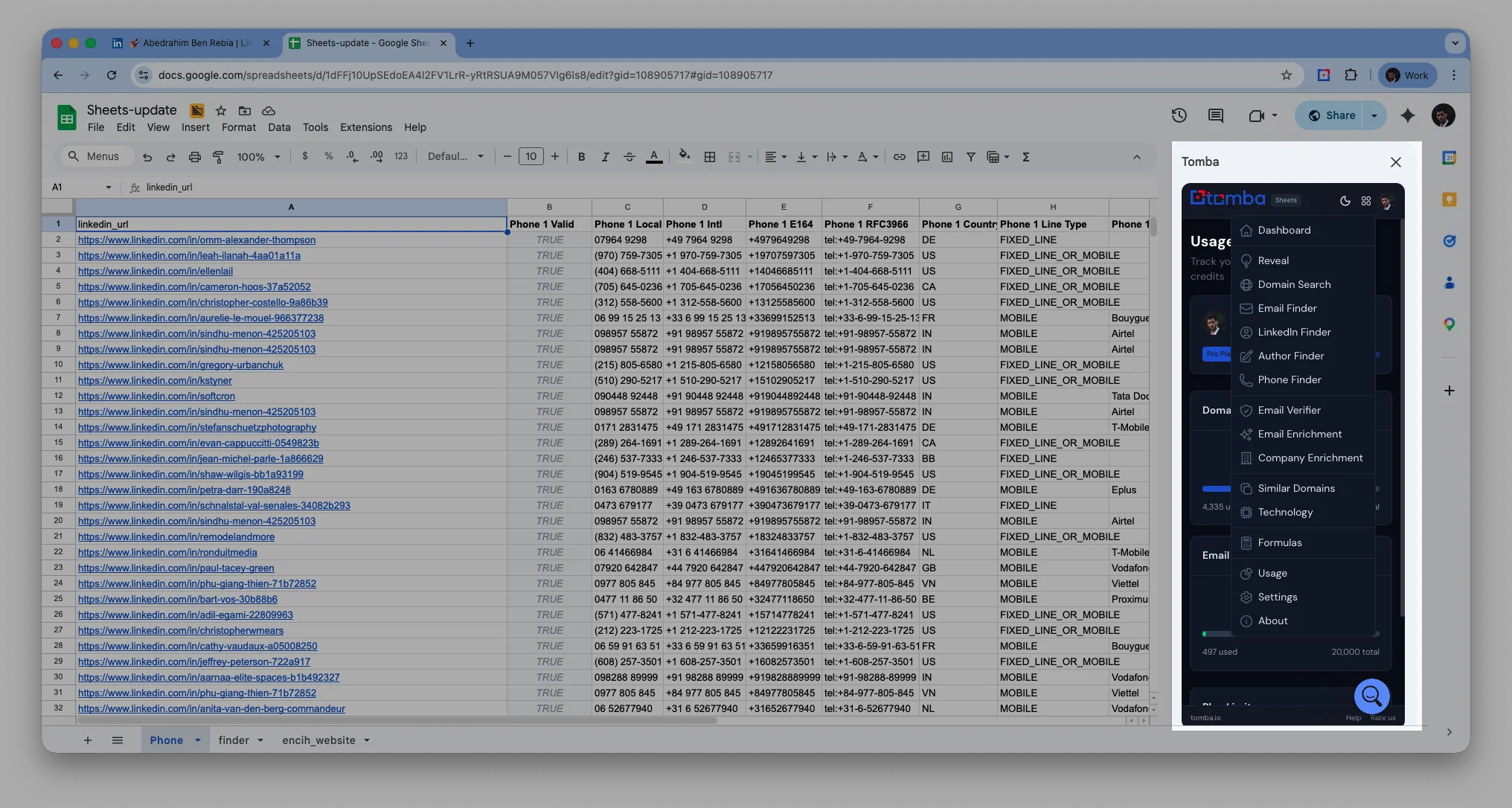Open the name box dropdown arrow
Screen dimensions: 1512x808
tap(109, 187)
